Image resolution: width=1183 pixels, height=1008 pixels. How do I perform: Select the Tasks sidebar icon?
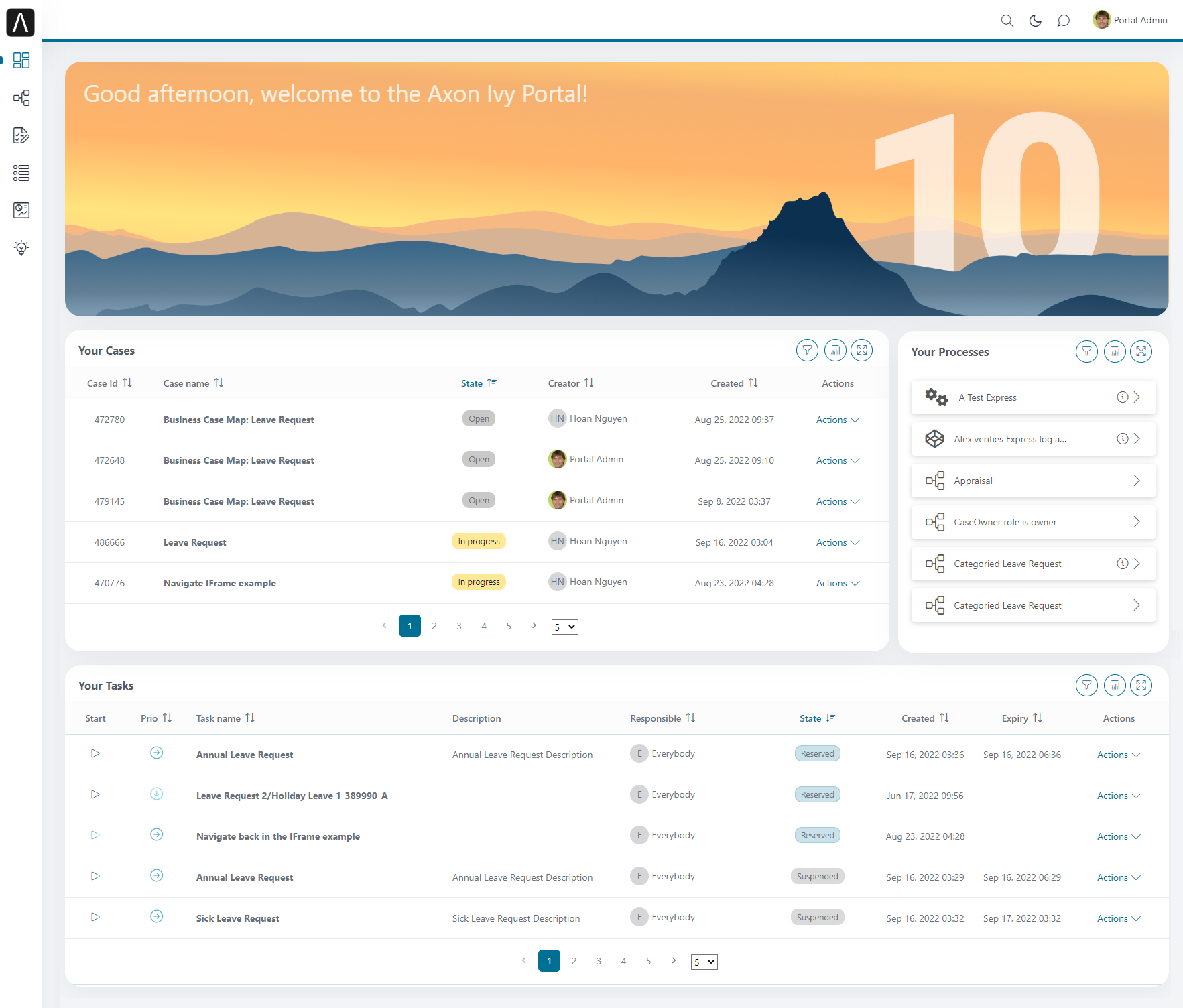coord(21,135)
